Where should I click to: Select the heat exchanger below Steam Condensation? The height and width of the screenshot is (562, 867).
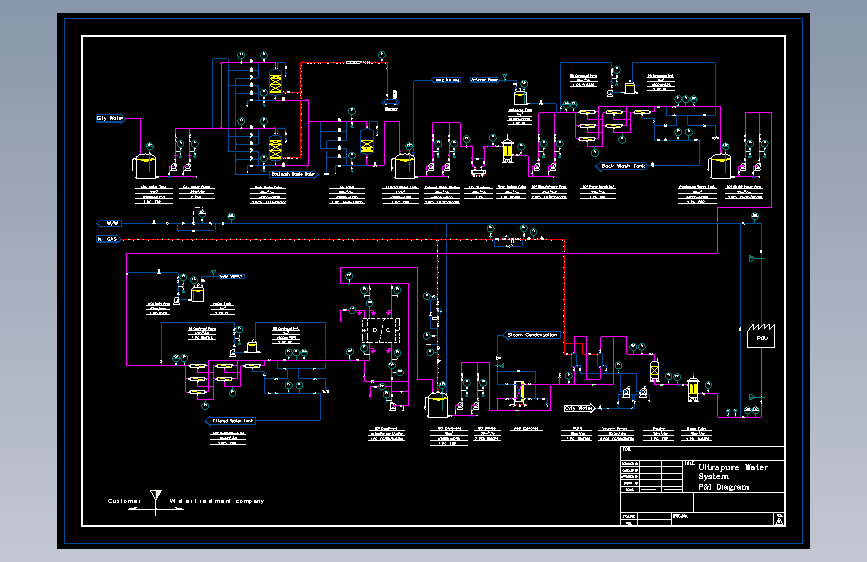(x=519, y=392)
